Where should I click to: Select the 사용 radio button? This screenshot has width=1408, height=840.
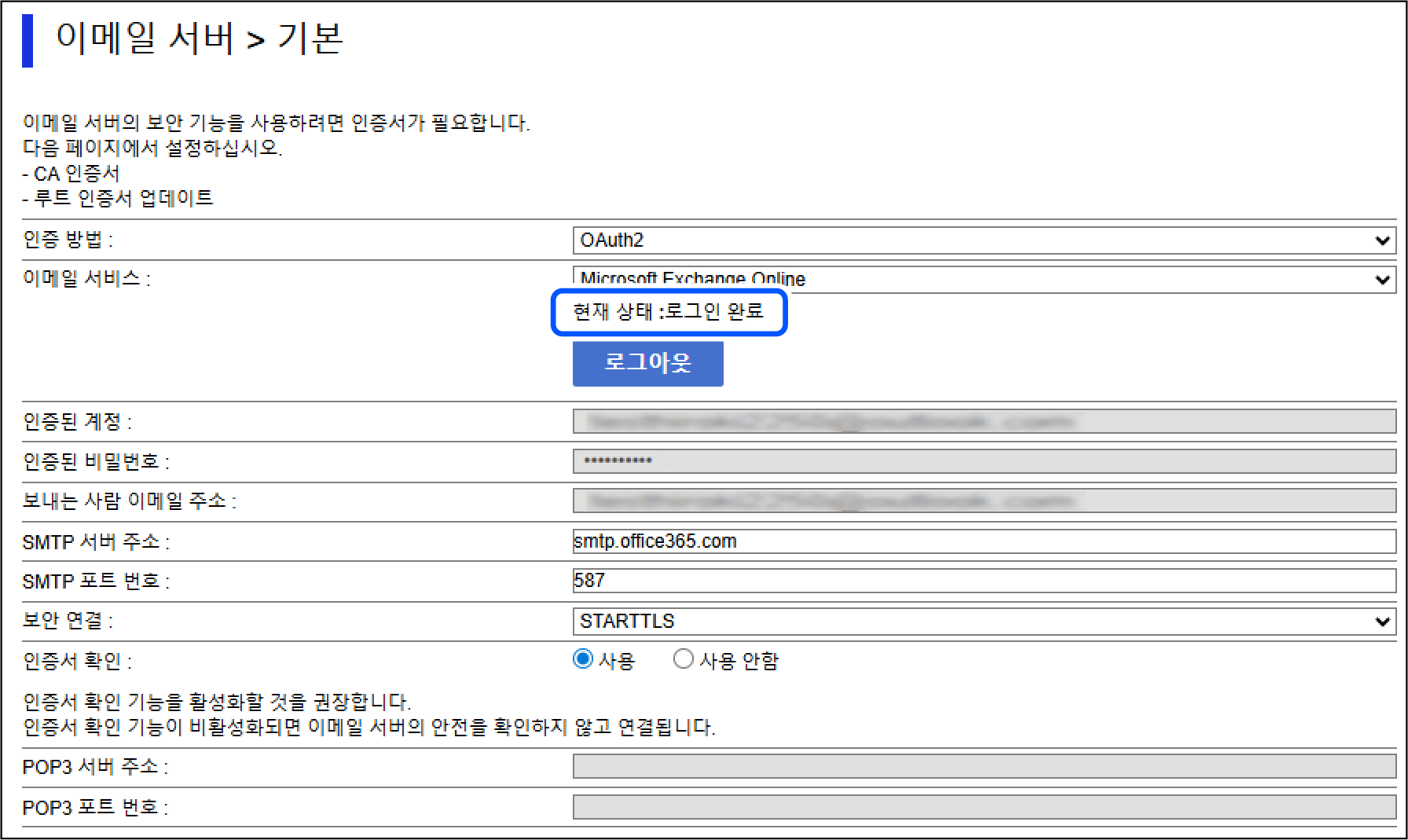(x=583, y=659)
